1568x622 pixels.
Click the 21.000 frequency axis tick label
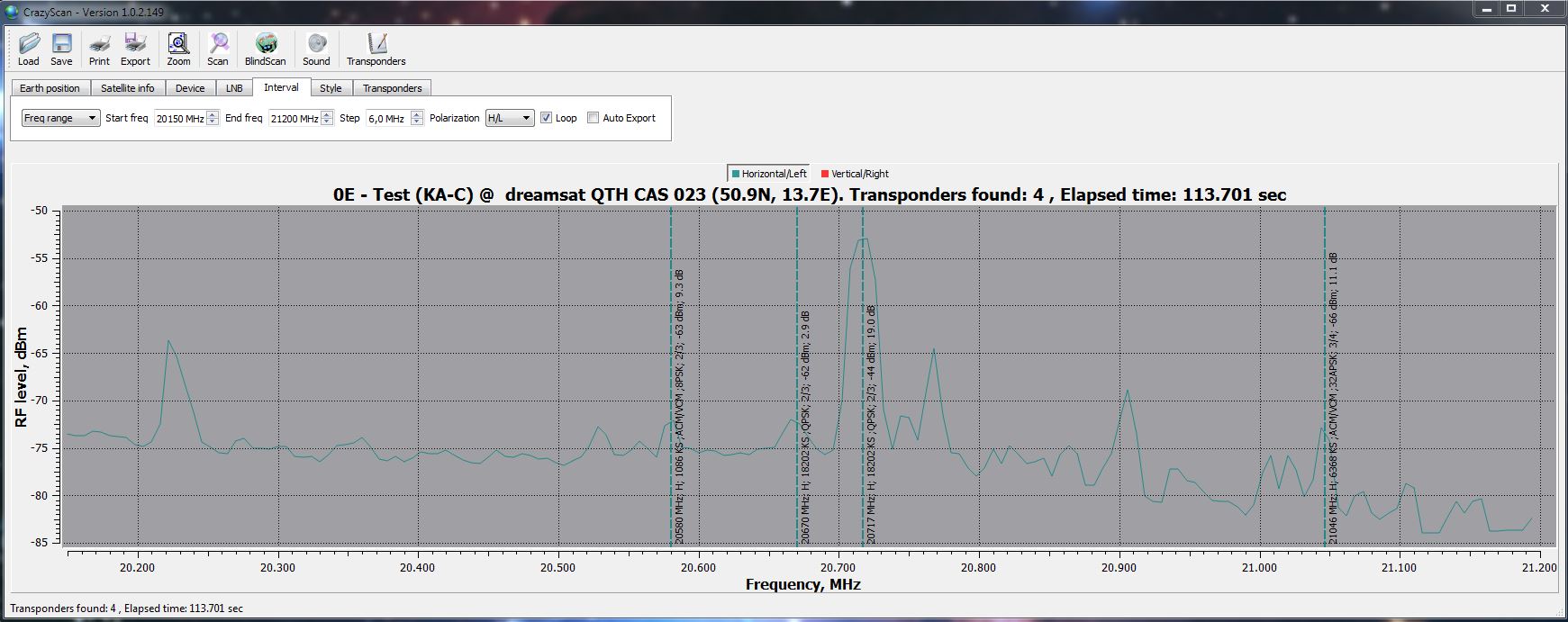point(1259,568)
